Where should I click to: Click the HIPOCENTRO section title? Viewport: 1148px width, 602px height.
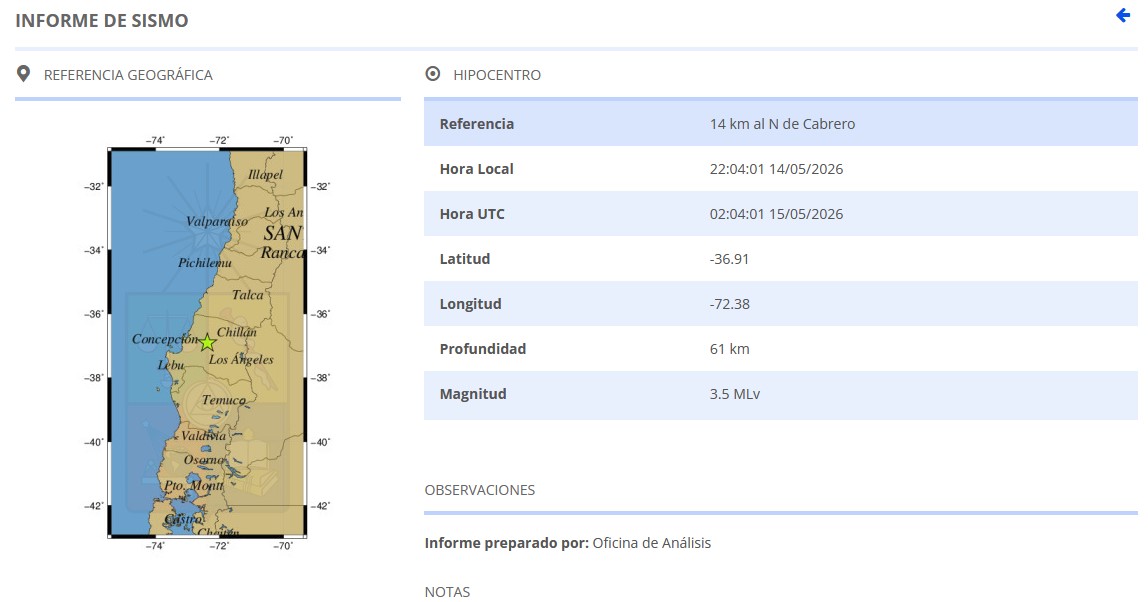[497, 75]
